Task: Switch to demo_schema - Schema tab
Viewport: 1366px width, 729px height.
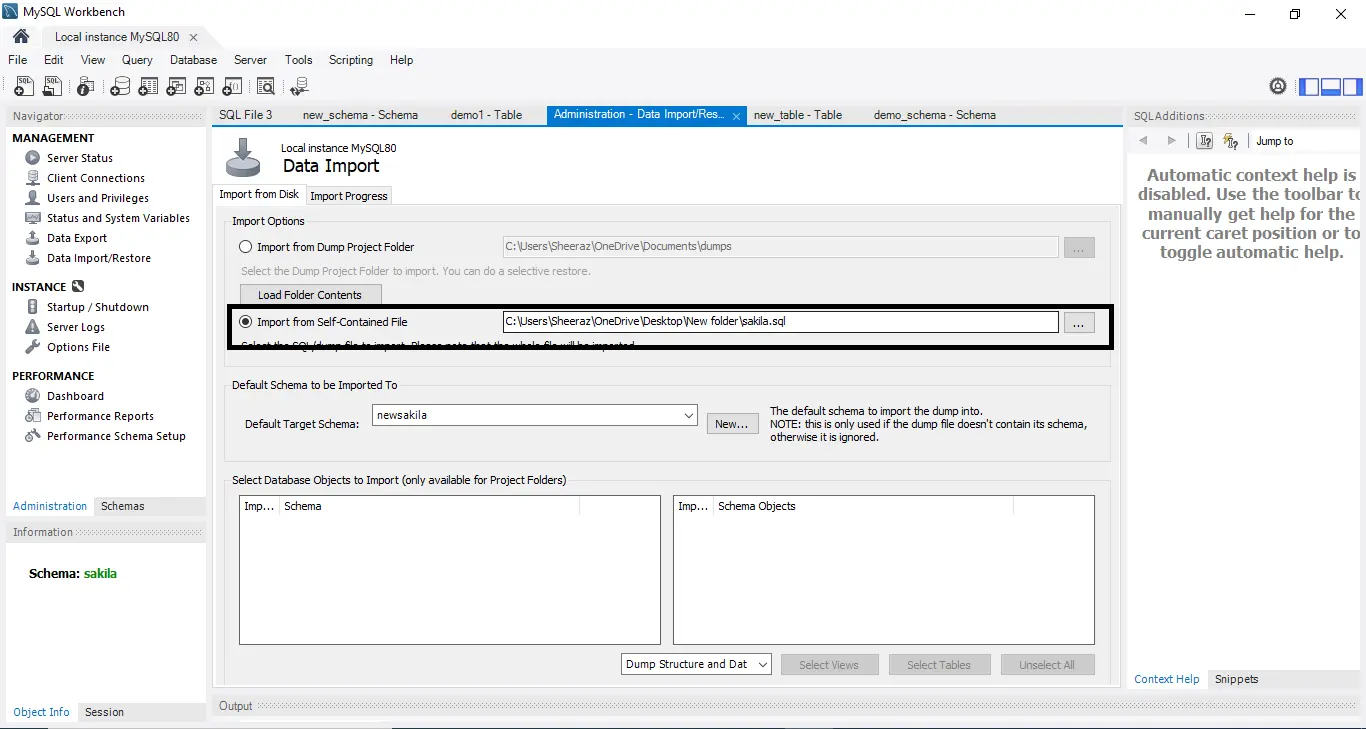Action: click(x=934, y=115)
